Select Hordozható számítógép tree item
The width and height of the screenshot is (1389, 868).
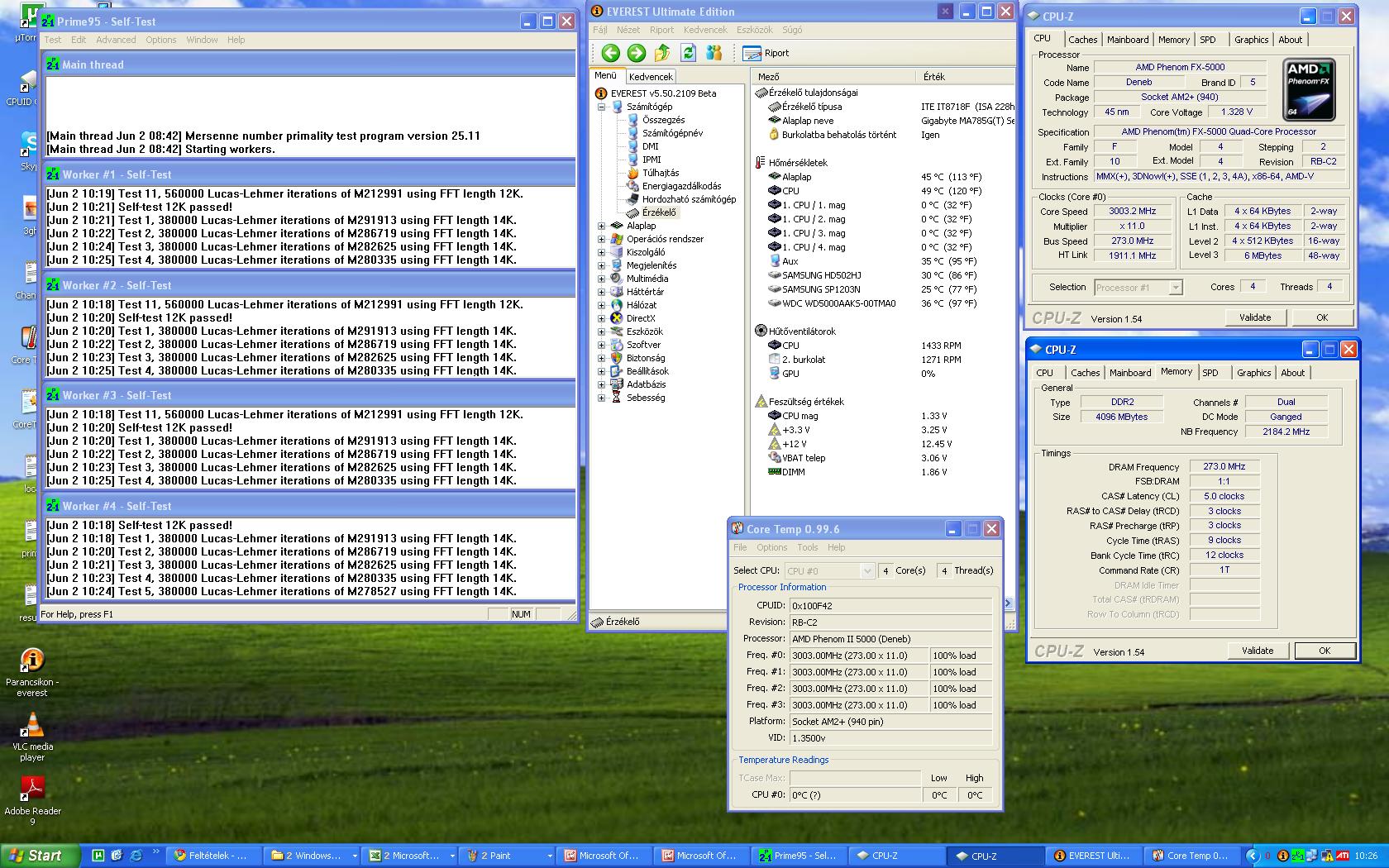689,199
